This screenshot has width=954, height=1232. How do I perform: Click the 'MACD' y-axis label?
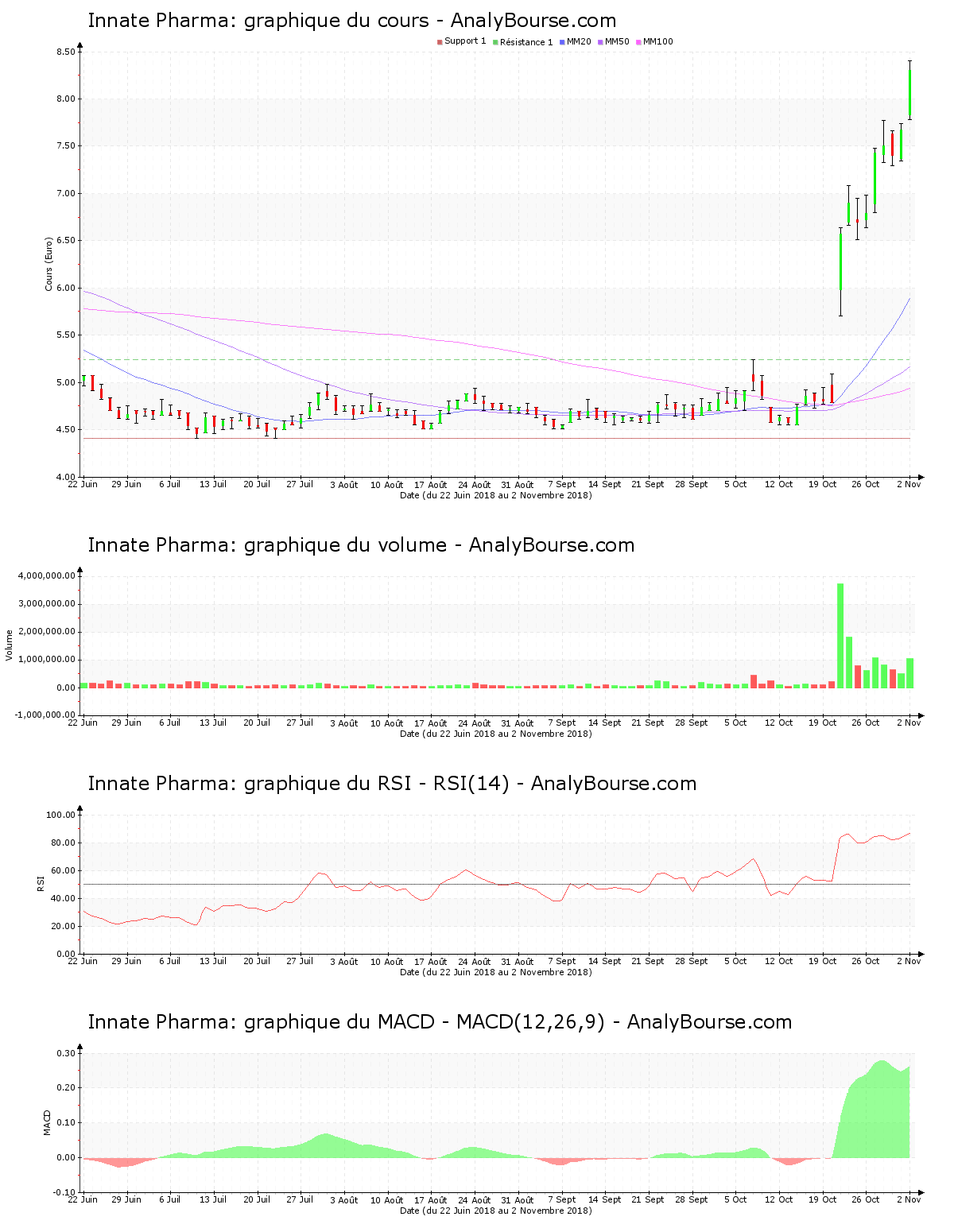pyautogui.click(x=47, y=1122)
